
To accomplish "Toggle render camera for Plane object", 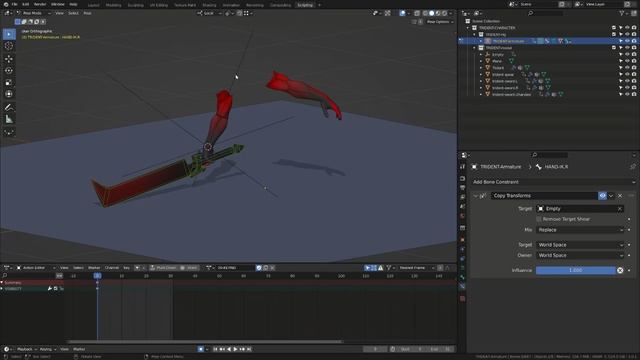I will point(634,61).
